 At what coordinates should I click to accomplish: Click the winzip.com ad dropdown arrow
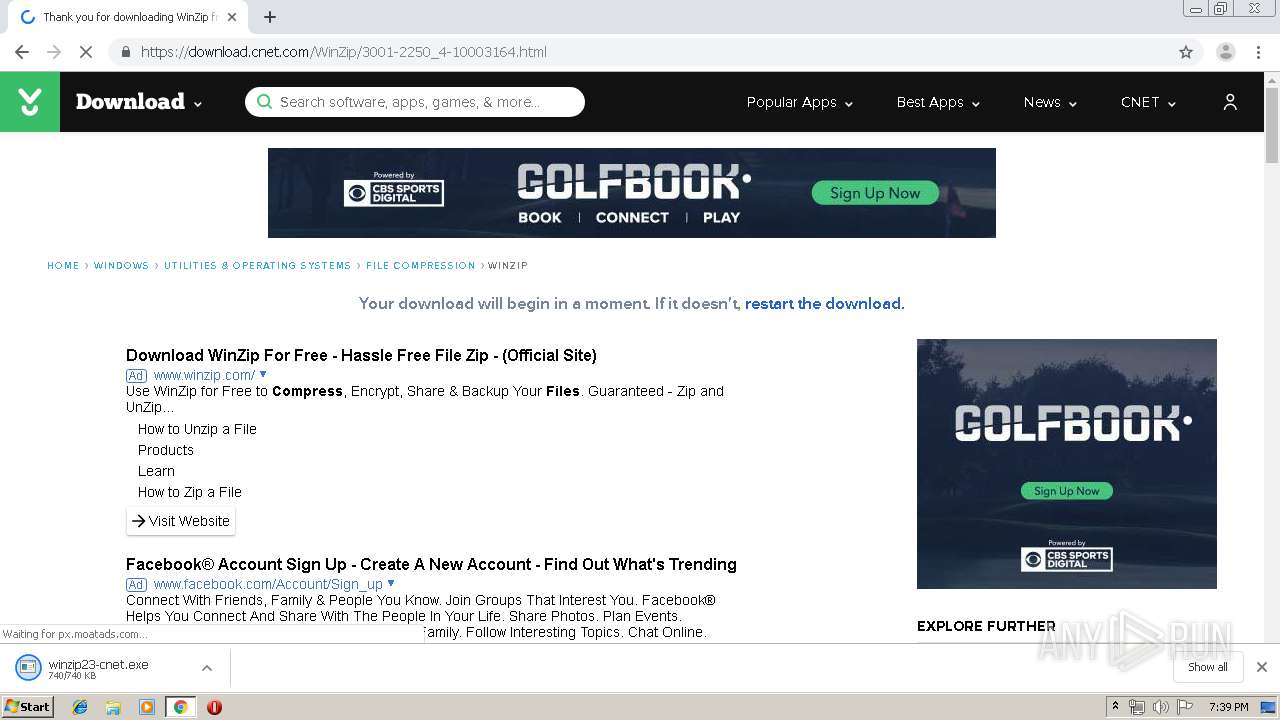point(264,375)
